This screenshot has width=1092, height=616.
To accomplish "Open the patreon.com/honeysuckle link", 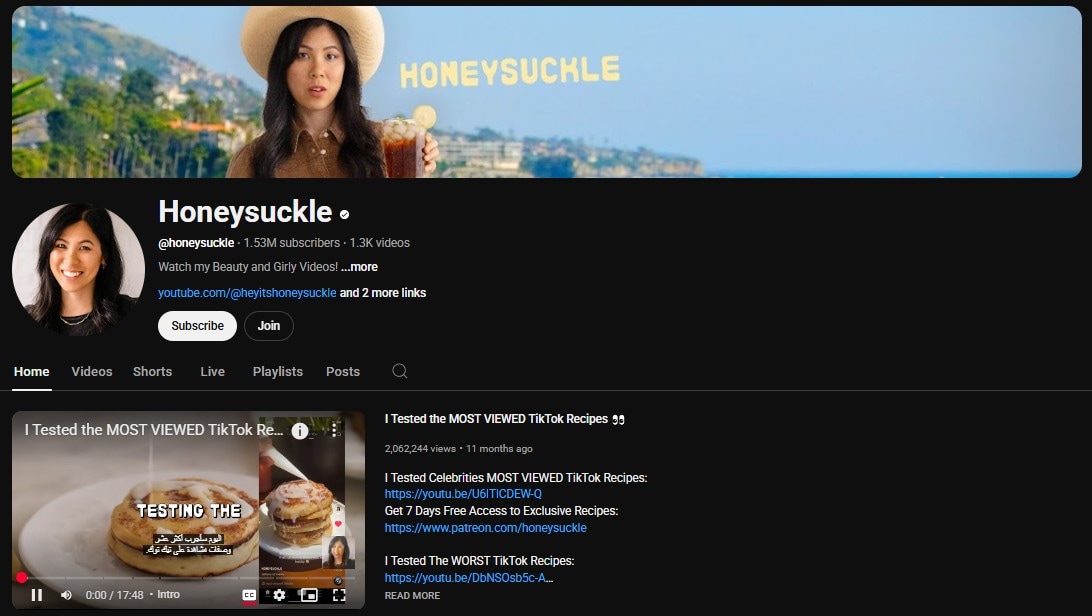I will tap(485, 528).
